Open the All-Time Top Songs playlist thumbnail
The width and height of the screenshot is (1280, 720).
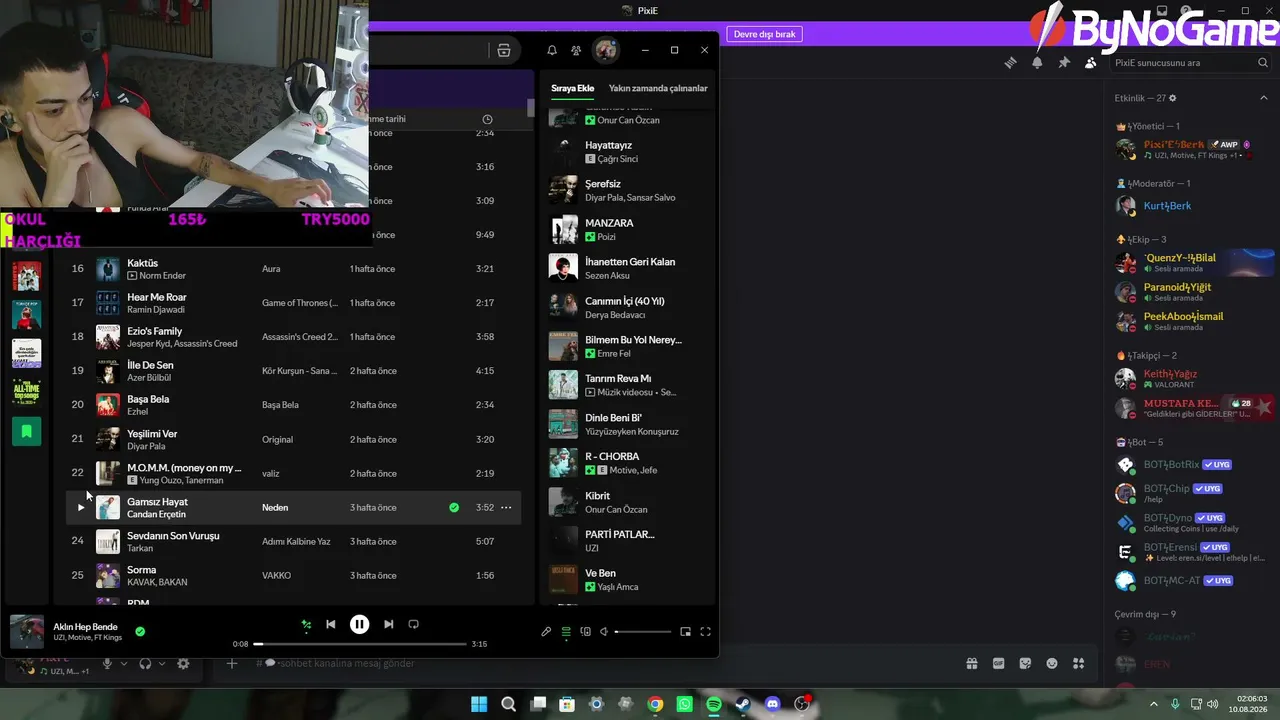pyautogui.click(x=27, y=392)
